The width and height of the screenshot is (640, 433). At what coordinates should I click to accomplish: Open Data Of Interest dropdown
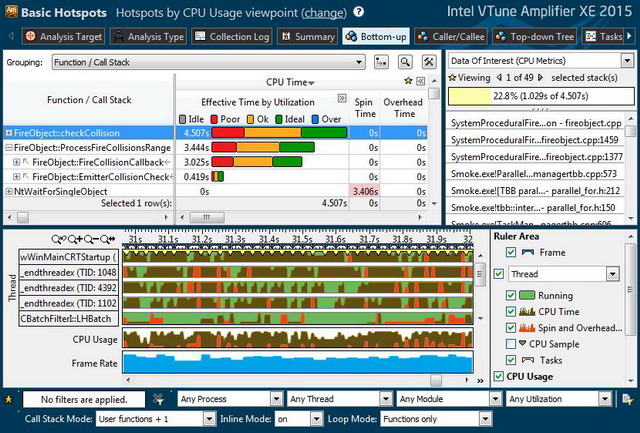click(x=627, y=61)
